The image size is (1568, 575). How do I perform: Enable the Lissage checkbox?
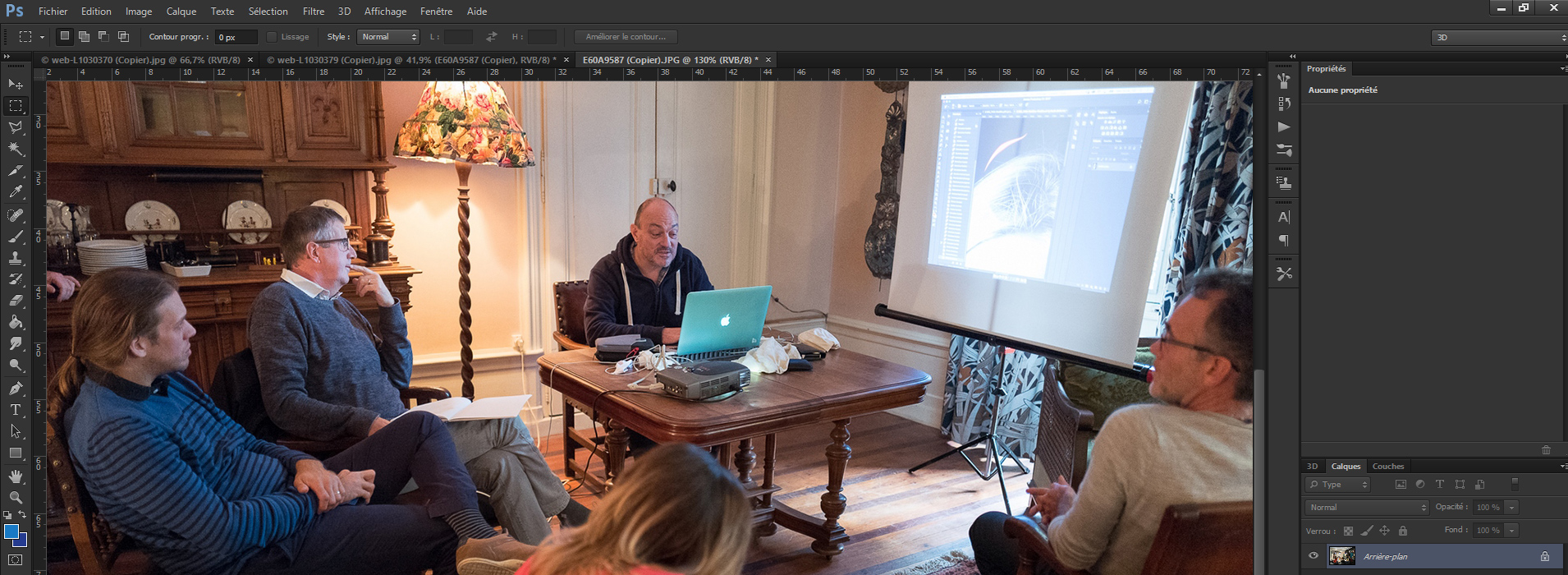pyautogui.click(x=273, y=37)
